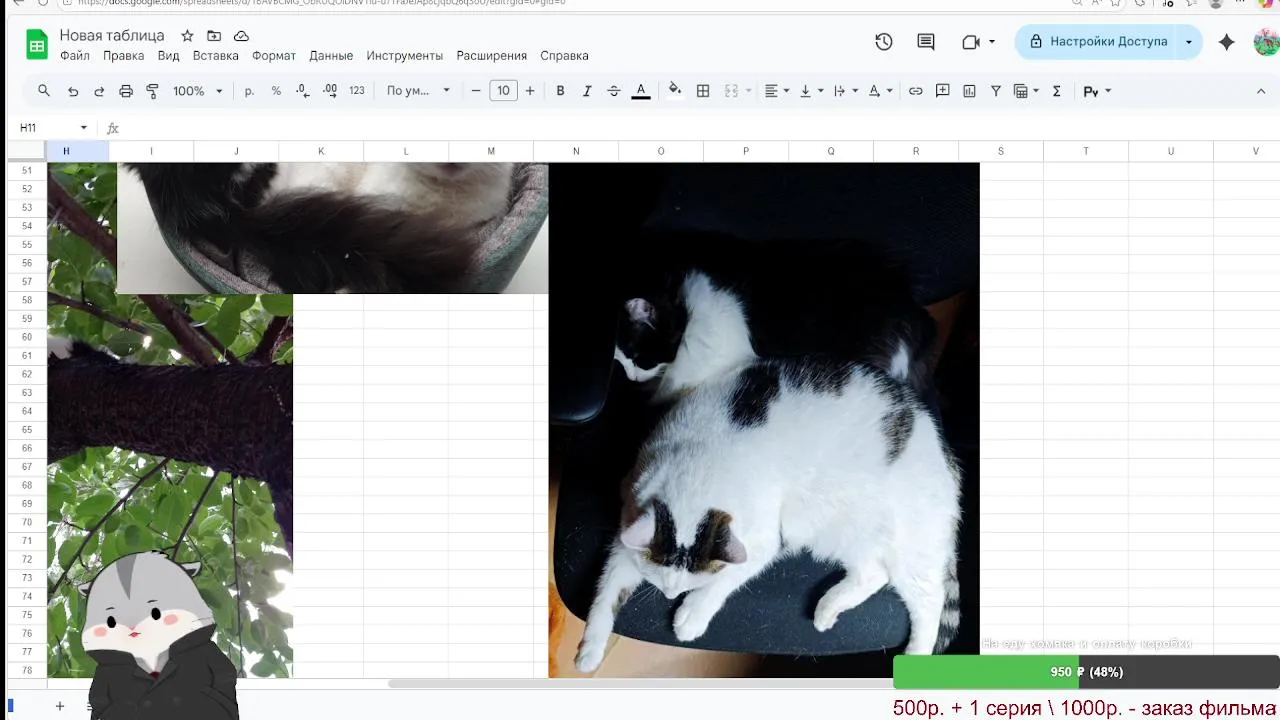Viewport: 1280px width, 720px height.
Task: Print the spreadsheet
Action: 126,91
